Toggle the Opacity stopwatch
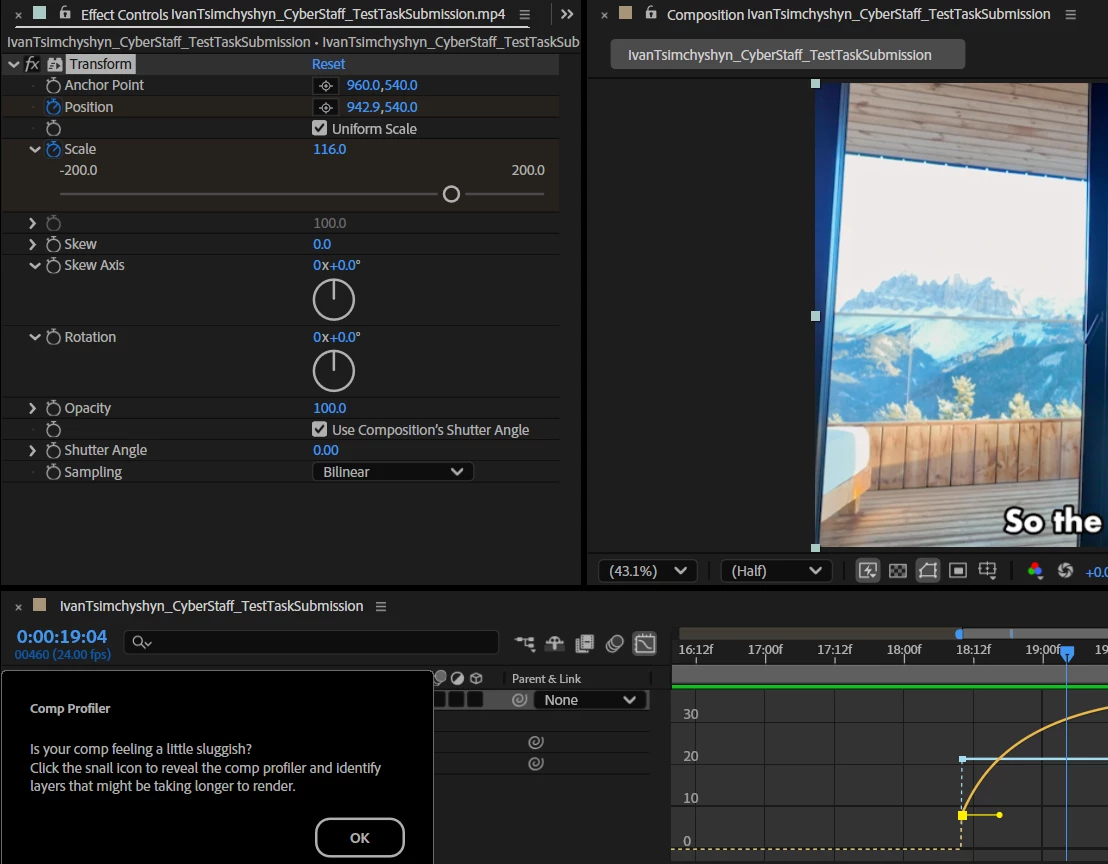The image size is (1108, 864). pyautogui.click(x=53, y=408)
